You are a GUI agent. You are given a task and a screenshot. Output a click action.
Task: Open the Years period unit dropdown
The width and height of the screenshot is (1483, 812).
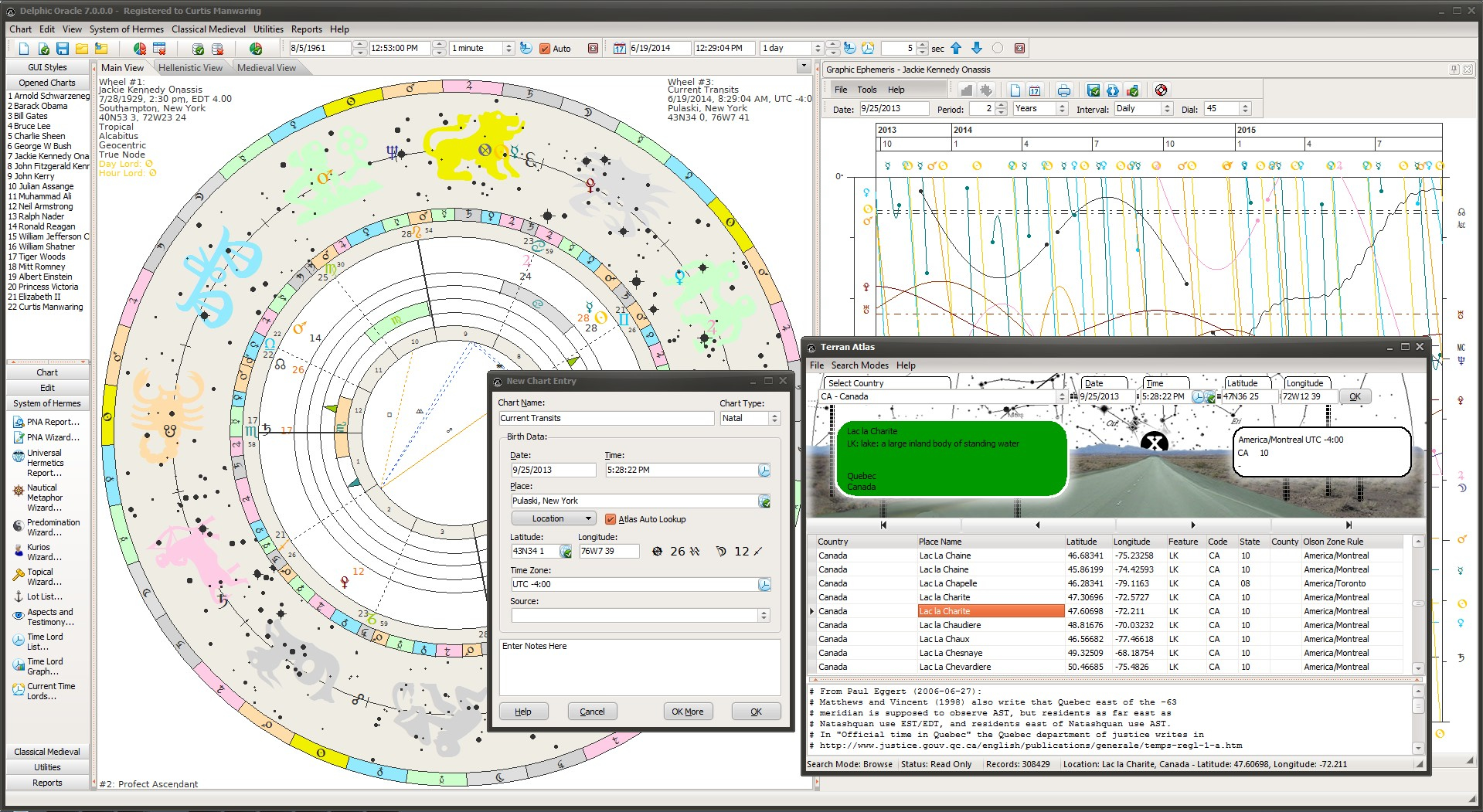point(1062,109)
